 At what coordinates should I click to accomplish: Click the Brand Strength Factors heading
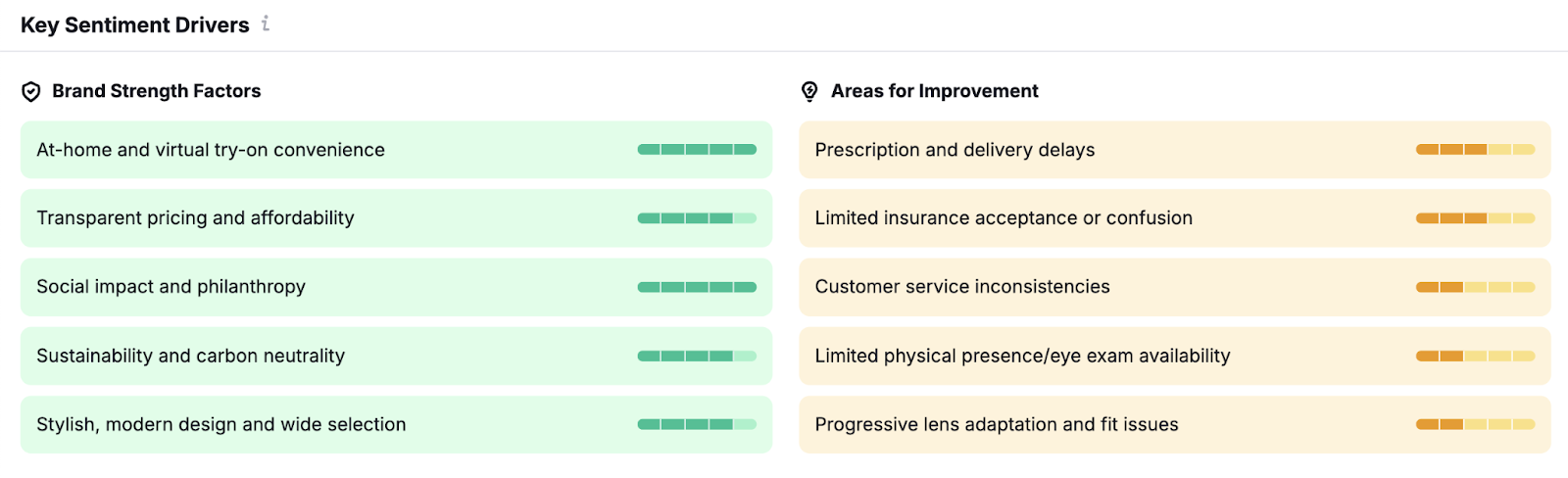tap(157, 91)
